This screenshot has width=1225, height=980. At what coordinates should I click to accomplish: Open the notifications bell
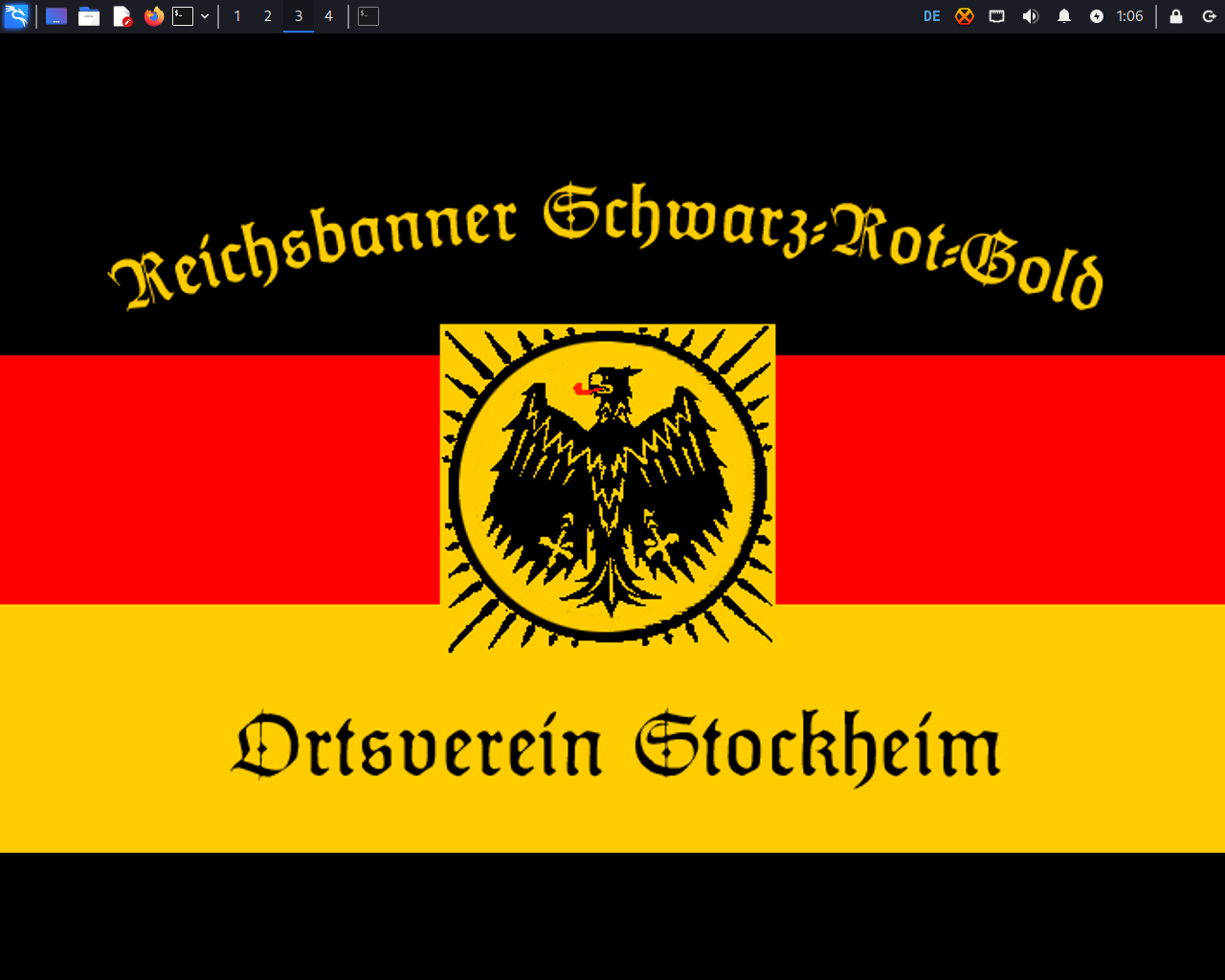1064,16
